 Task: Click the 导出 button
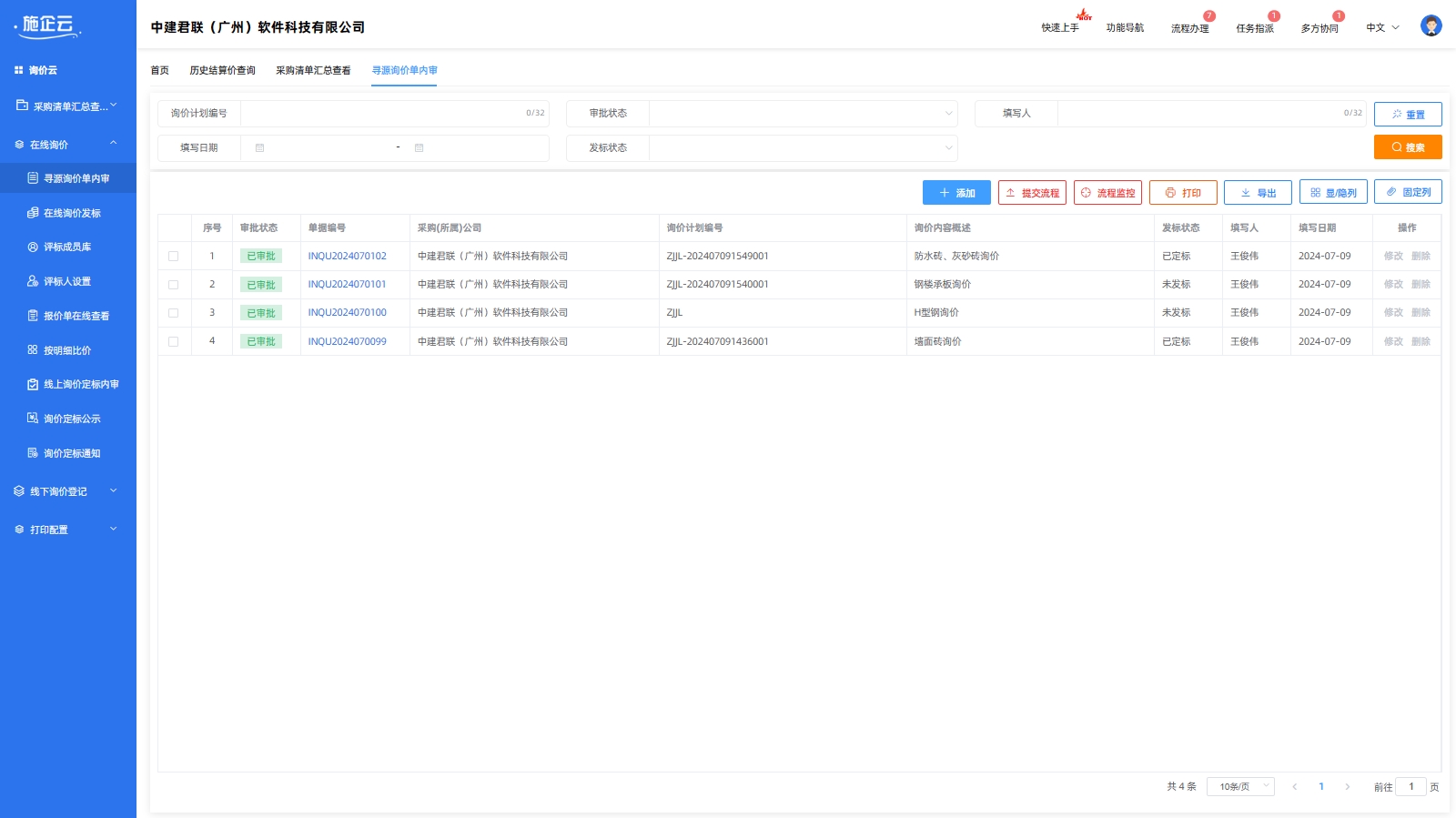point(1258,193)
